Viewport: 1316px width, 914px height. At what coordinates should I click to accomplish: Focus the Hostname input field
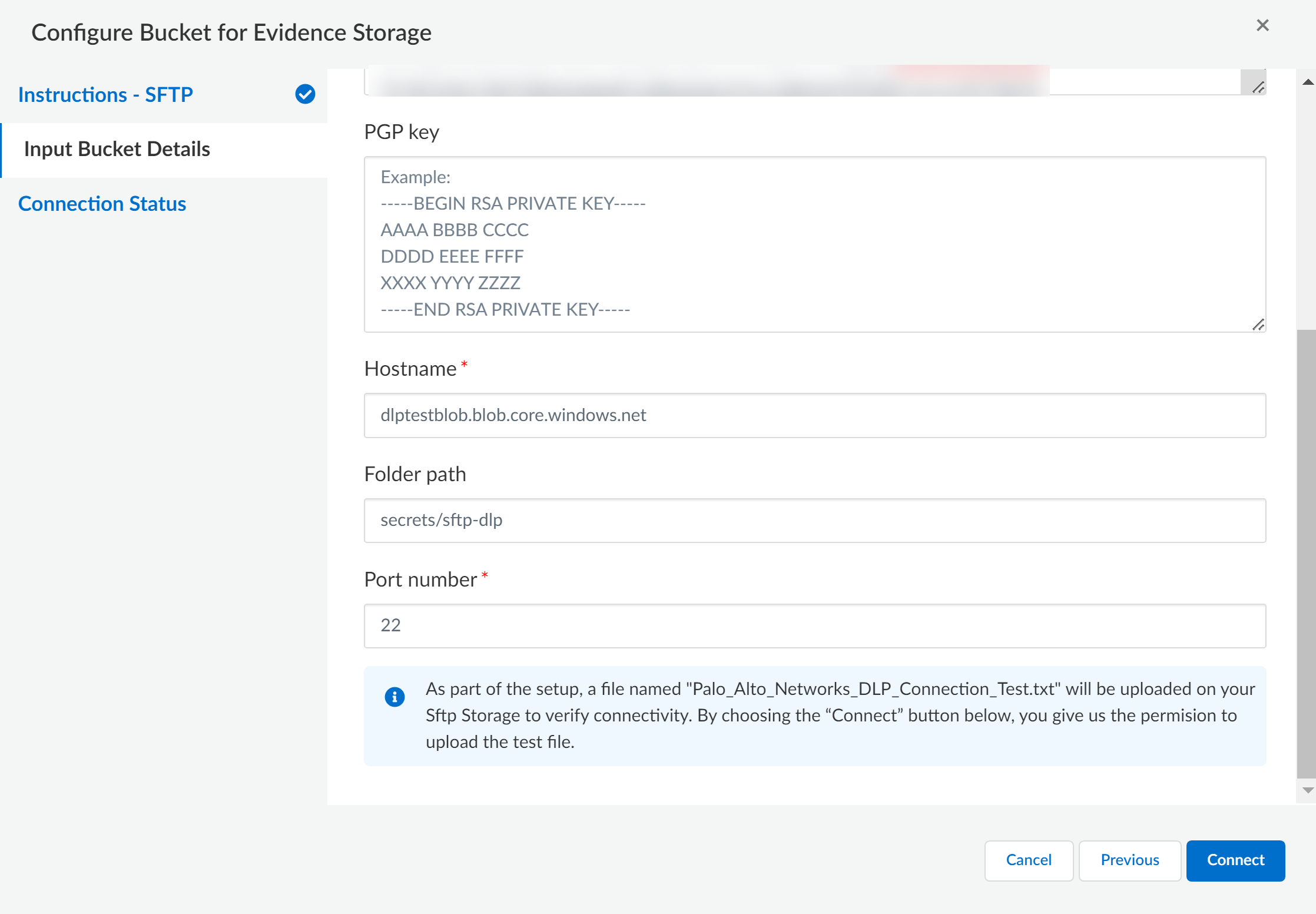pyautogui.click(x=814, y=415)
